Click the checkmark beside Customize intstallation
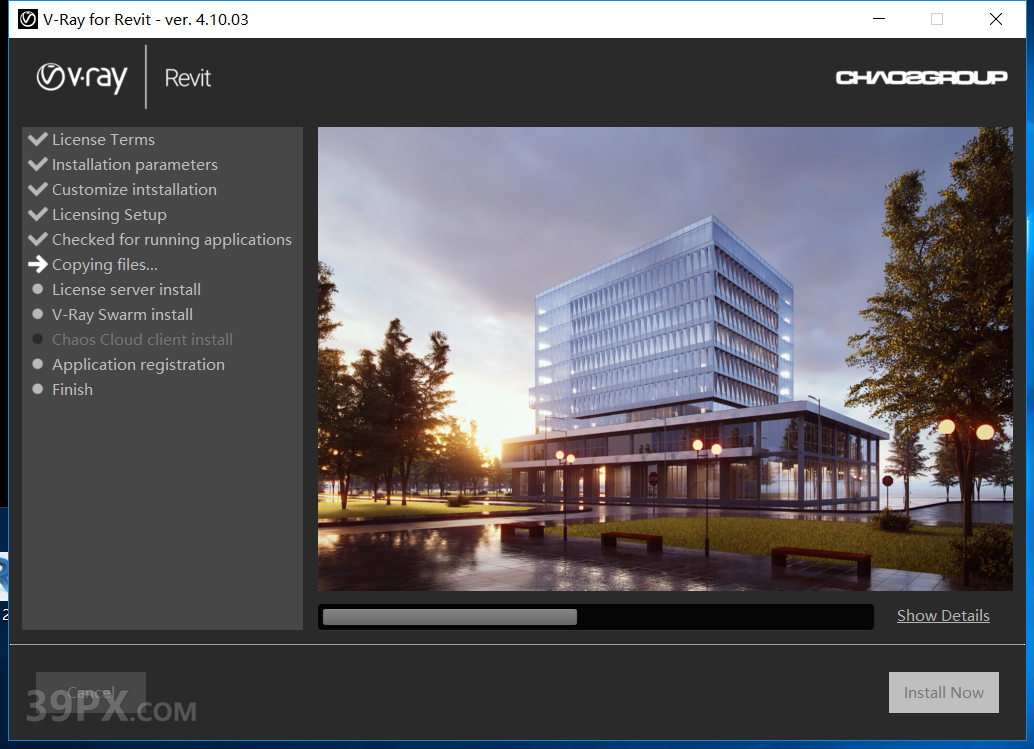 [38, 189]
